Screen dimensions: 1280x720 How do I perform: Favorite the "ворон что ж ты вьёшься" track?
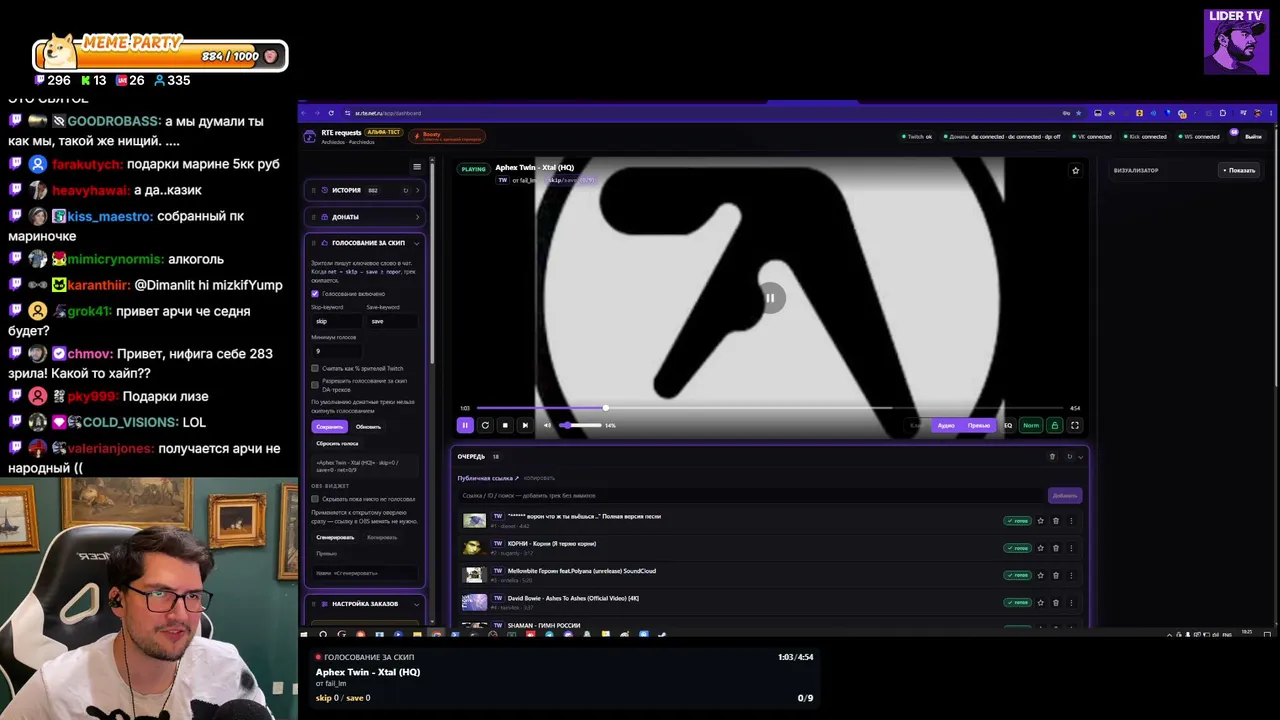[1041, 521]
